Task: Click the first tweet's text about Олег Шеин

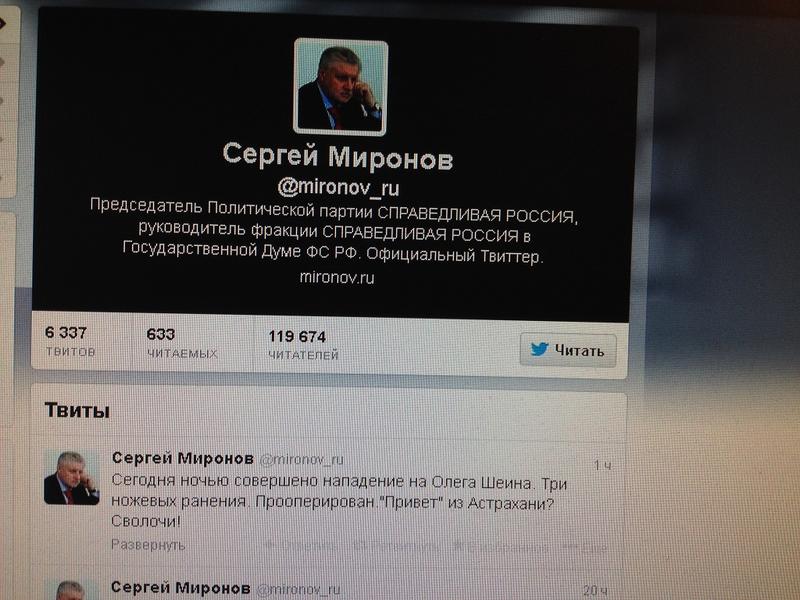Action: click(339, 502)
